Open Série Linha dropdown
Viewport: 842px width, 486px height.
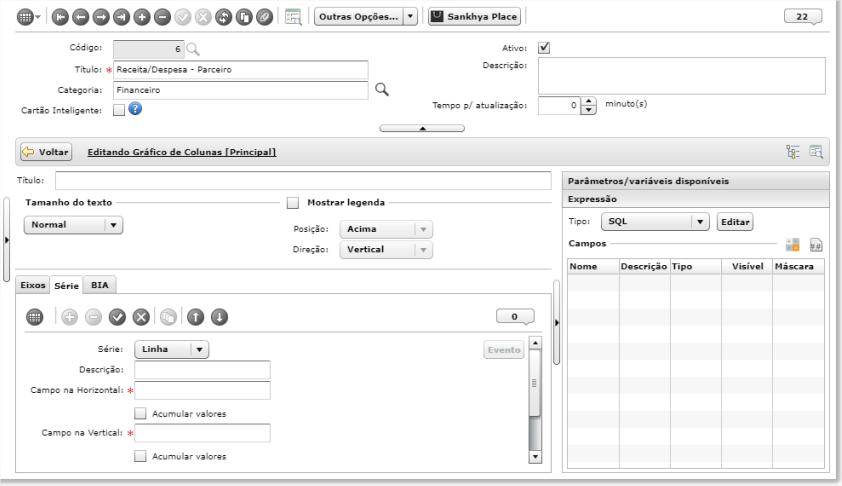pyautogui.click(x=171, y=350)
